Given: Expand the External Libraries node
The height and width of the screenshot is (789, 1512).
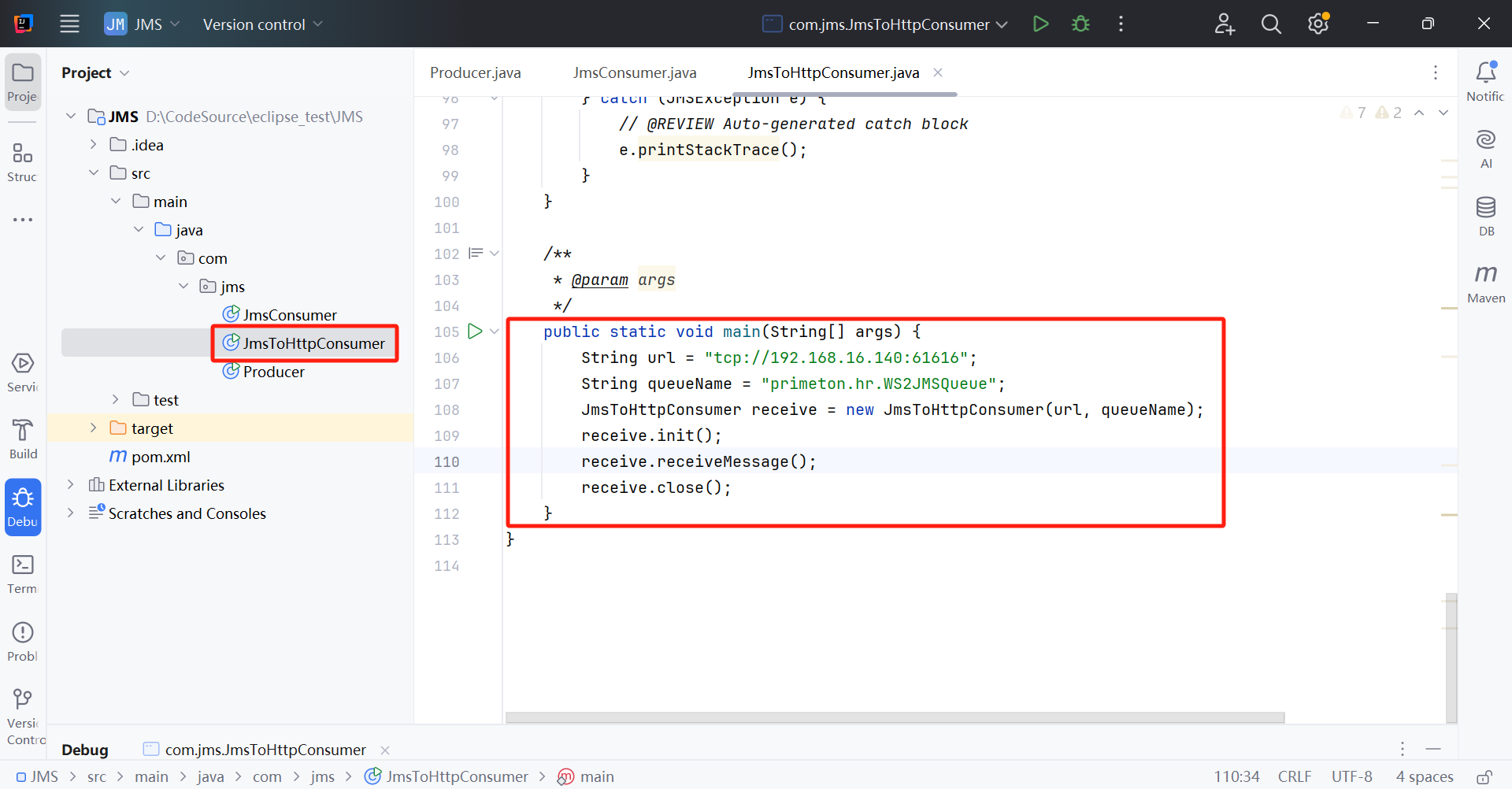Looking at the screenshot, I should 71,485.
